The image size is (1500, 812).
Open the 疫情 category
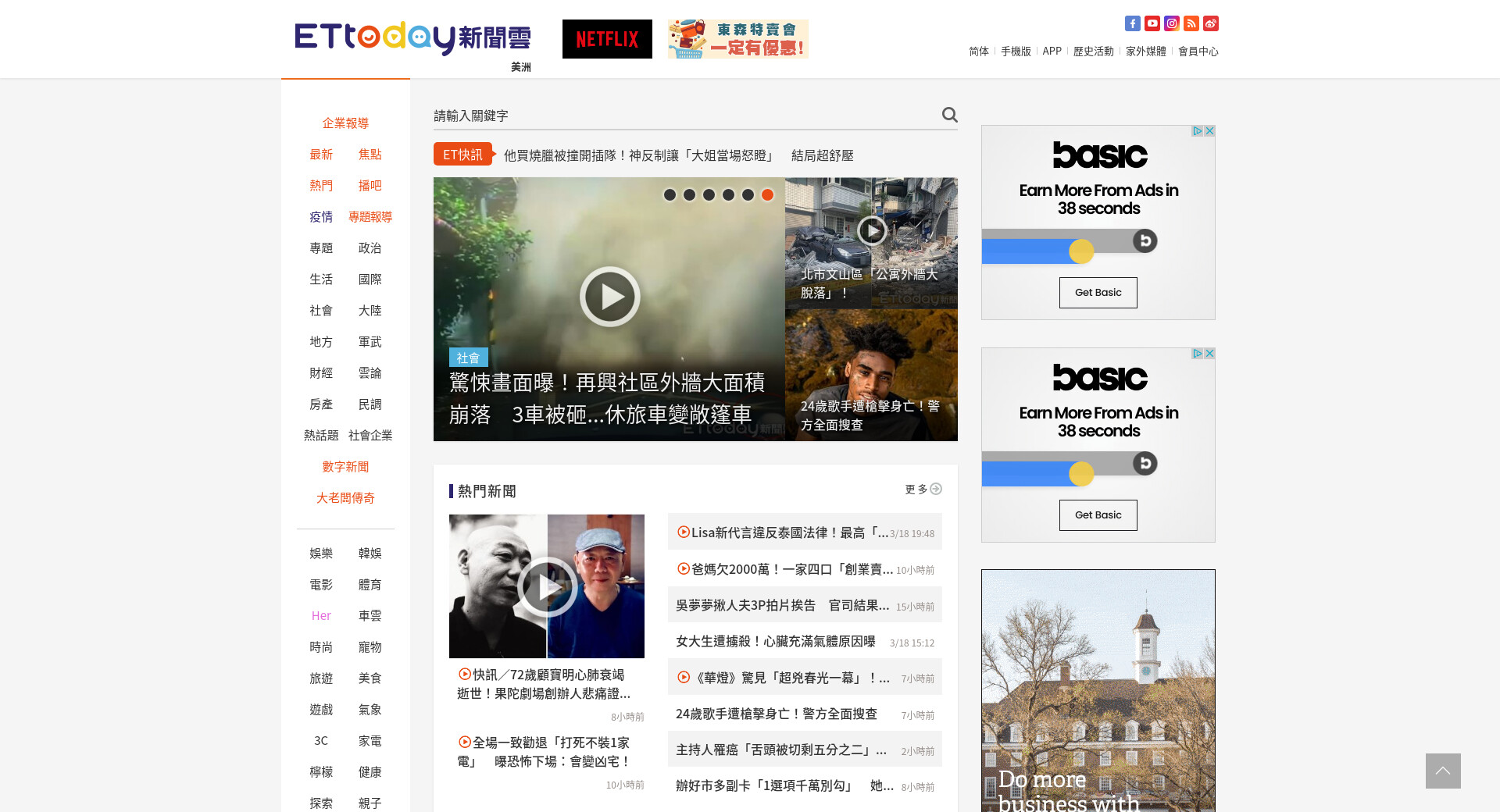321,217
